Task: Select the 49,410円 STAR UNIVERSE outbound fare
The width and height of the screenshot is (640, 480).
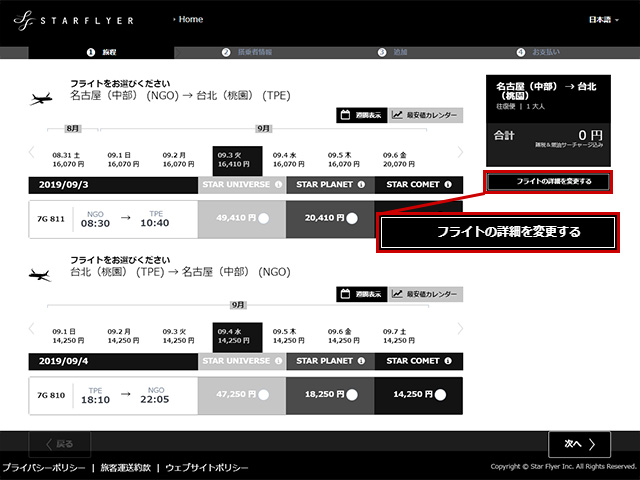Action: pos(264,219)
